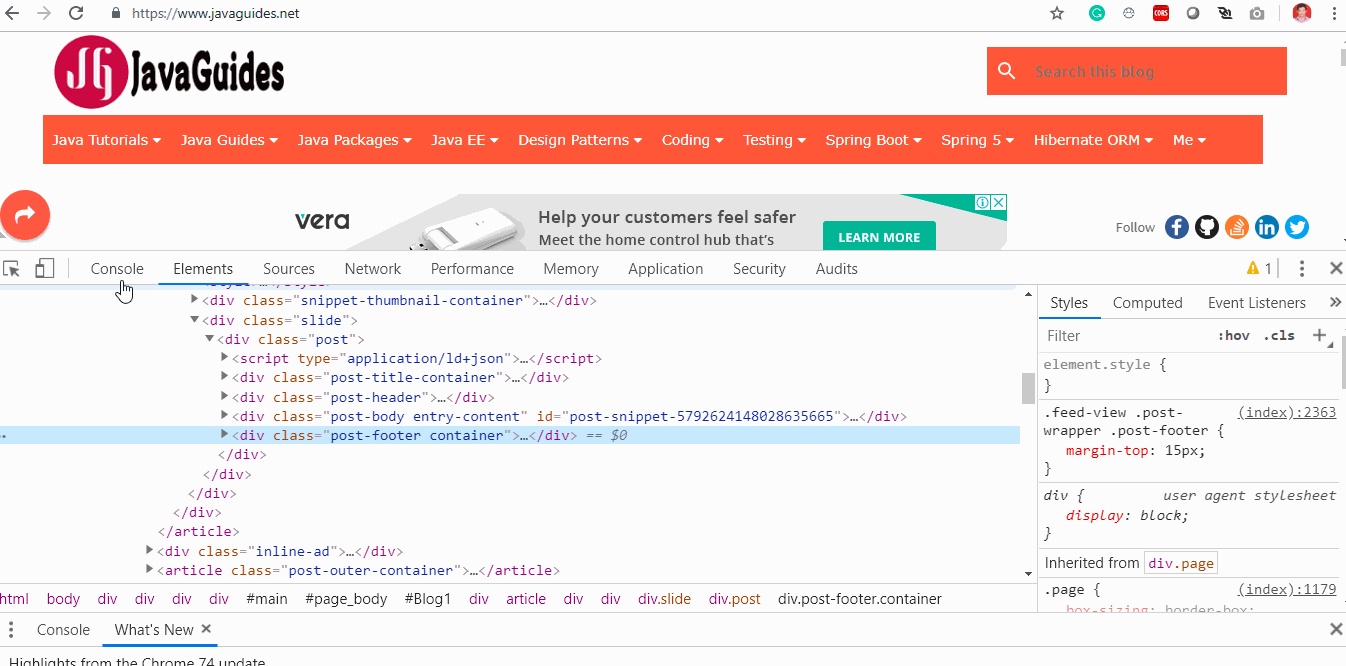Switch to the Computed styles tab
This screenshot has height=666, width=1346.
(1148, 302)
